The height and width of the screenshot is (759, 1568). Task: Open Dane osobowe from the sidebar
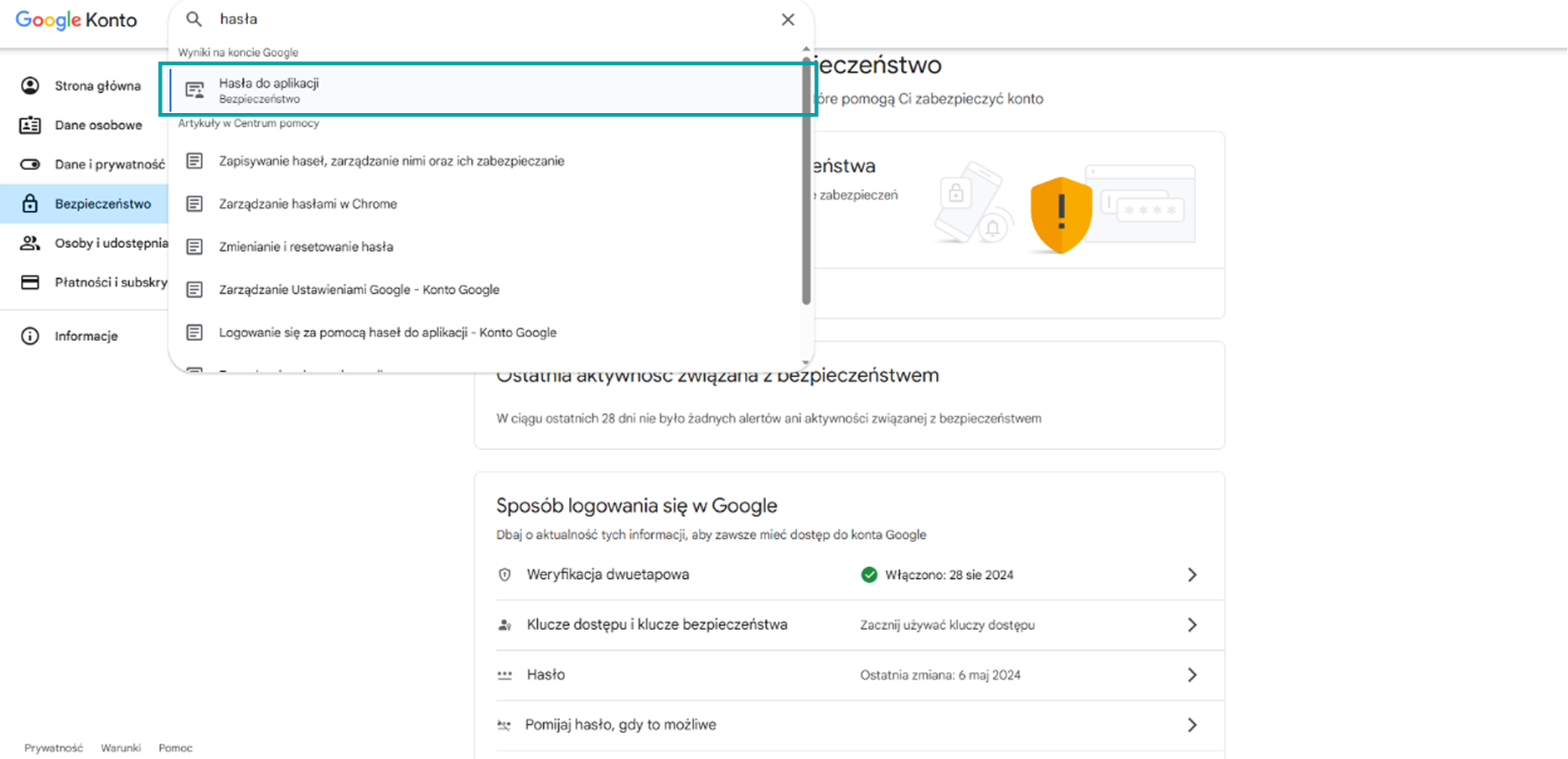[x=98, y=125]
